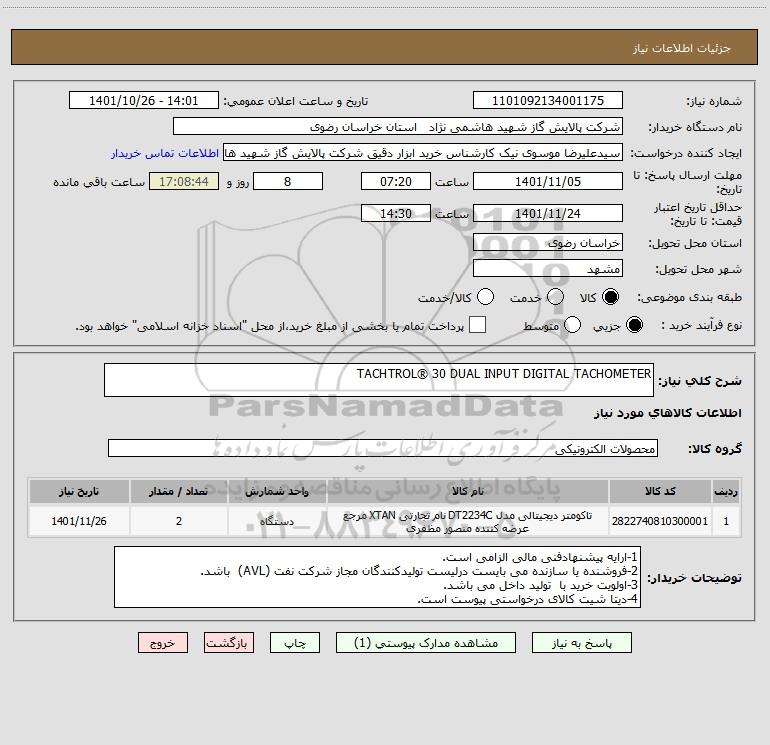The width and height of the screenshot is (770, 745).
Task: Choose the متوسط purchase type radio
Action: click(572, 325)
